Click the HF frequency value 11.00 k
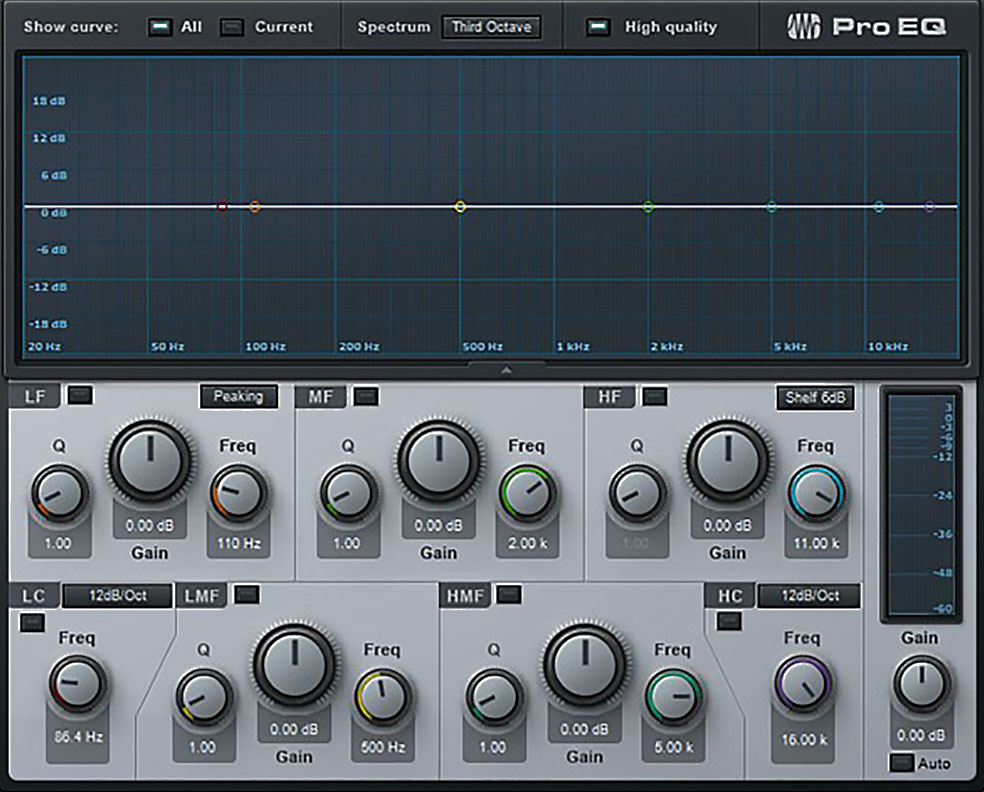The image size is (984, 792). [816, 543]
